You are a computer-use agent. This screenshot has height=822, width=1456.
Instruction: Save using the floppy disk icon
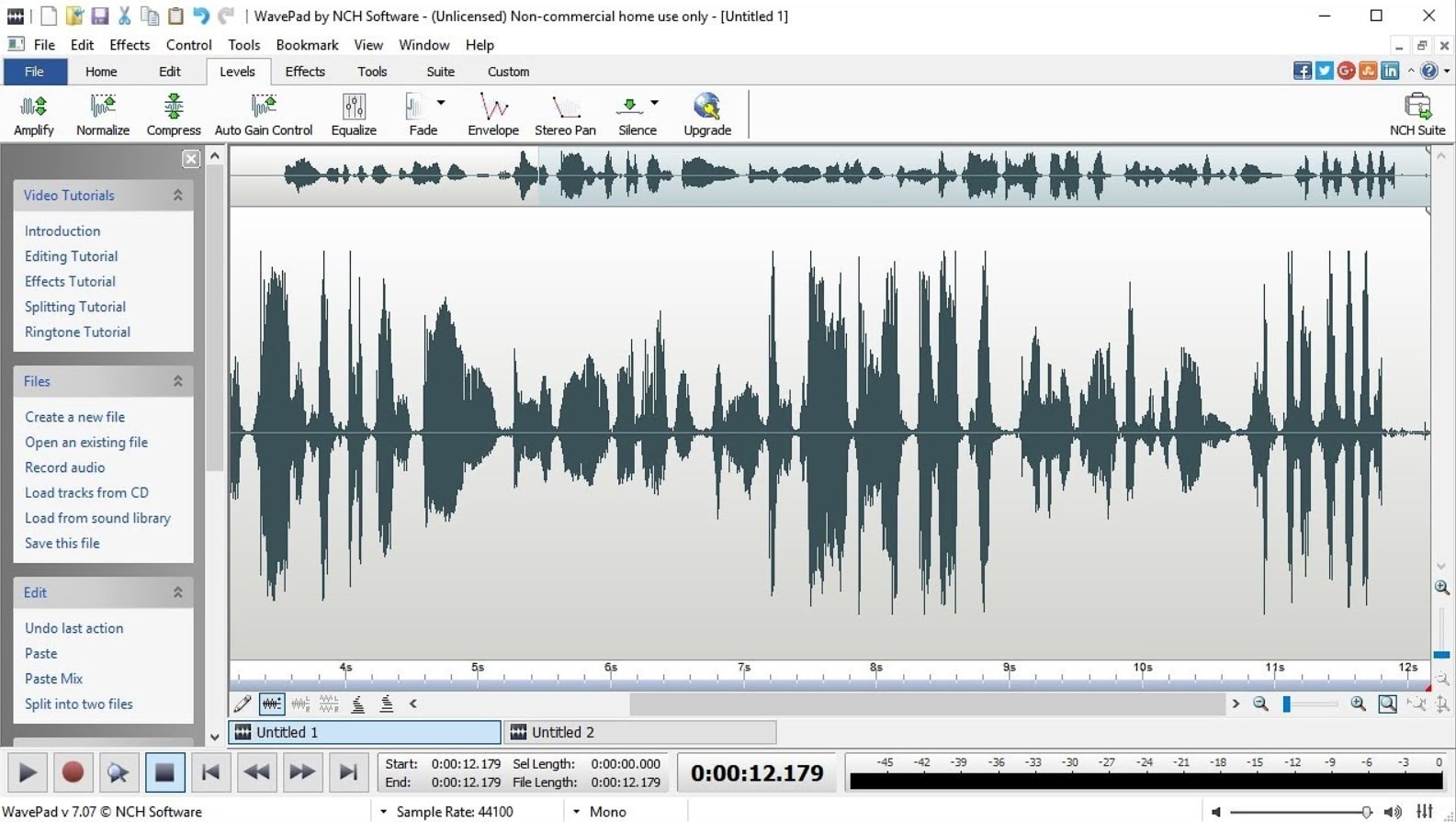pyautogui.click(x=99, y=16)
